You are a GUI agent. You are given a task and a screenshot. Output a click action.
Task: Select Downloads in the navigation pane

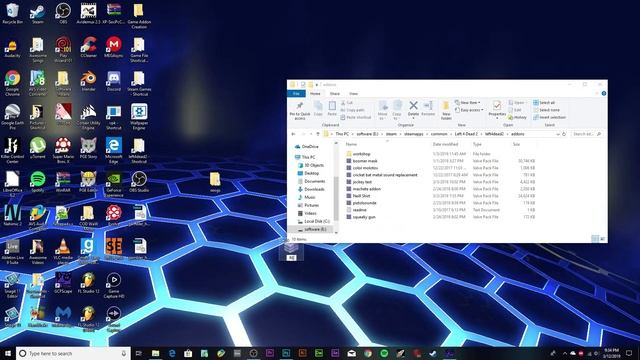pos(311,189)
